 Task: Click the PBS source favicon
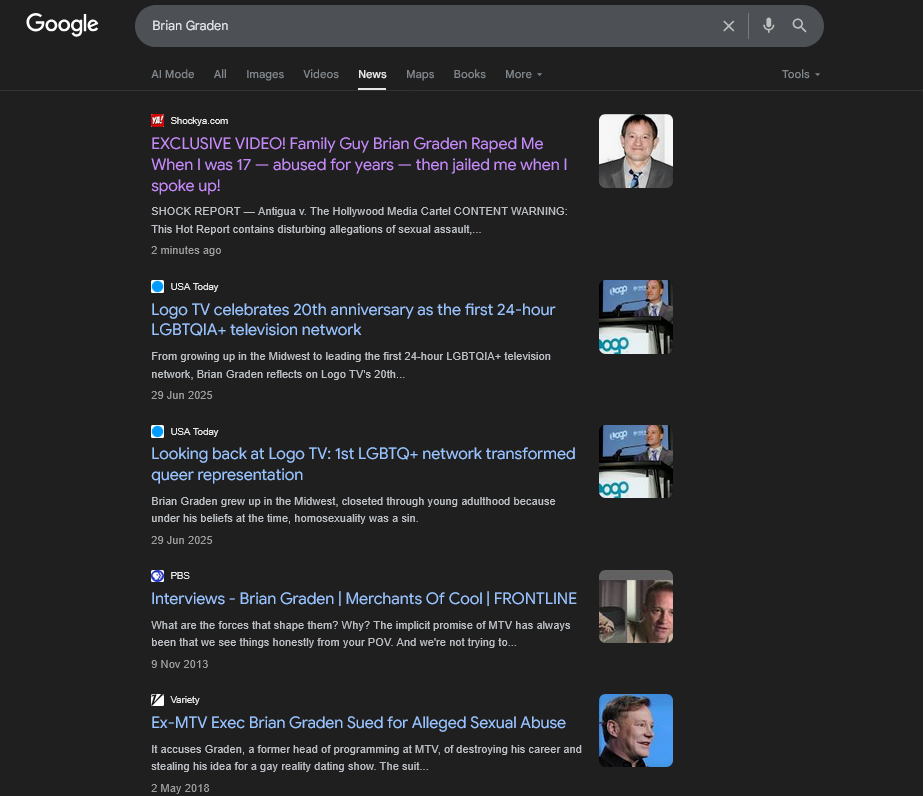[157, 576]
